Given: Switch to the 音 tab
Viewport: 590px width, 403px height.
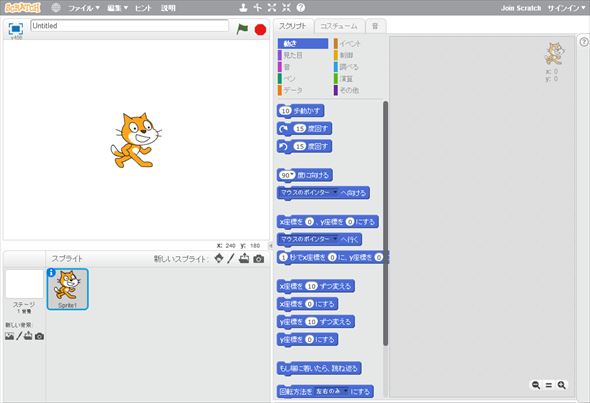Looking at the screenshot, I should pyautogui.click(x=375, y=26).
